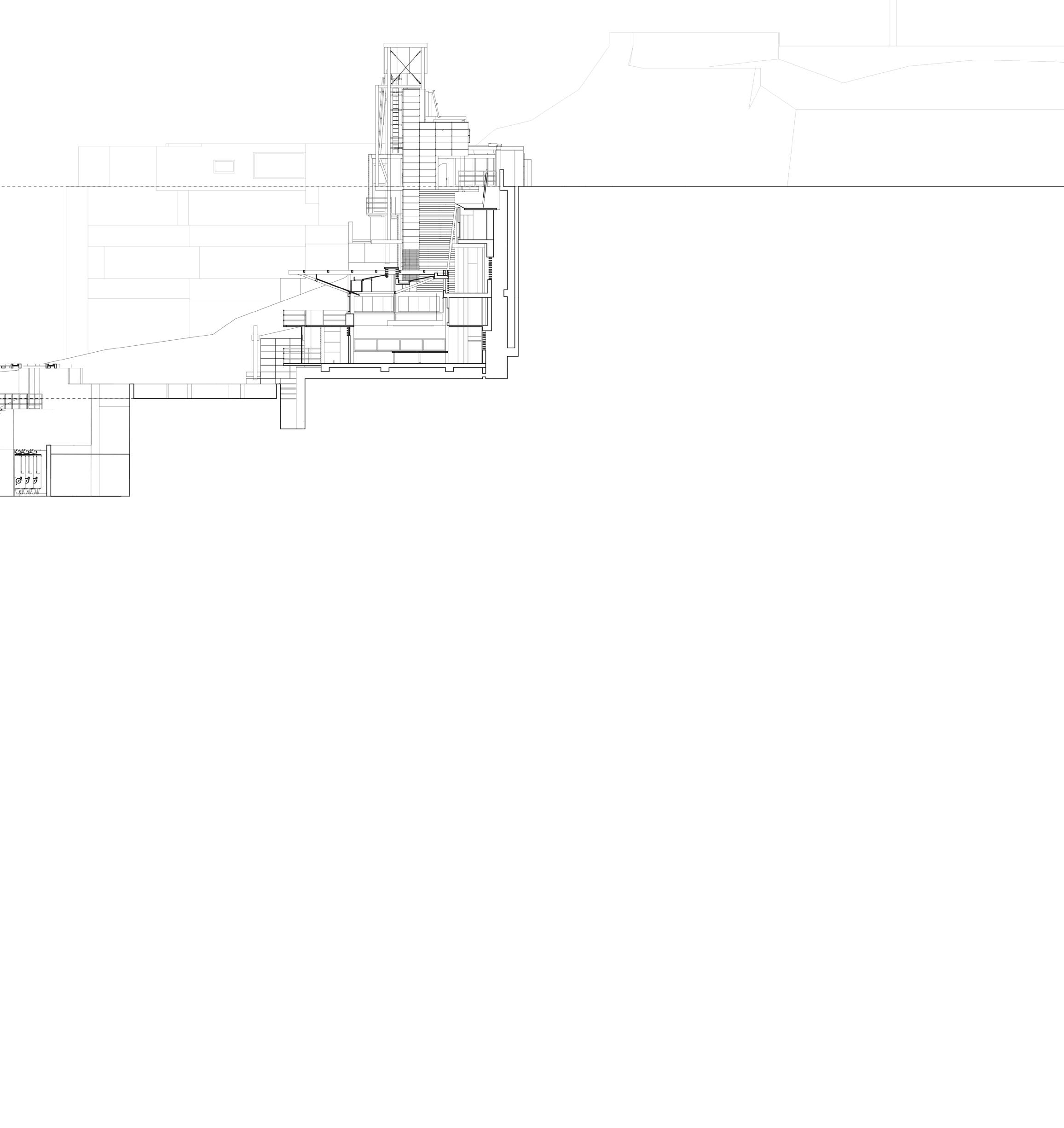Screen dimensions: 1064x1128
Task: Click the large rectangular window in background building
Action: point(278,165)
